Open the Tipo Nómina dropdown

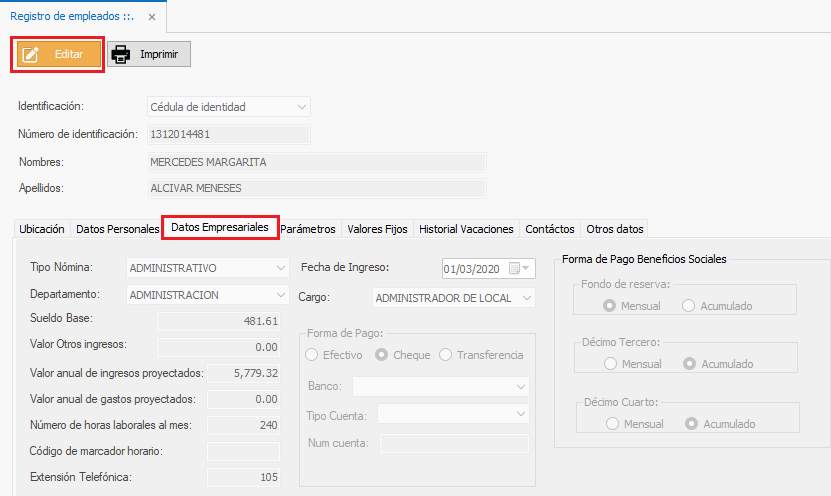(281, 268)
